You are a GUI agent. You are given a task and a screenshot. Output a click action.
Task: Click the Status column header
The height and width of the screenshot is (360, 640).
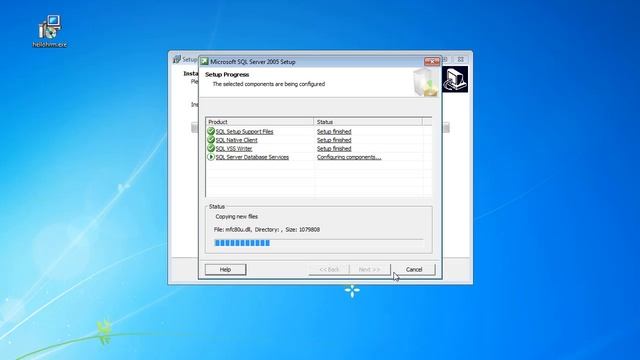click(368, 122)
